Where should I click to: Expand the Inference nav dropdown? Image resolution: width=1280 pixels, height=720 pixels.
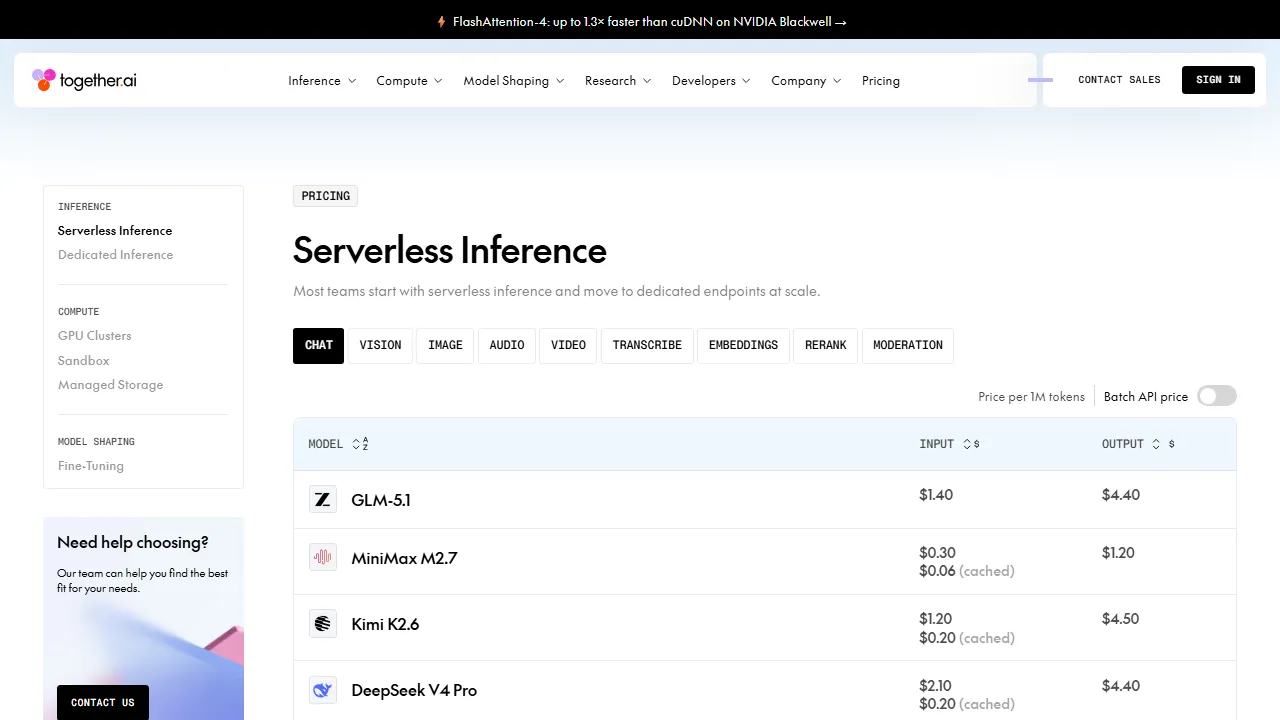point(322,81)
